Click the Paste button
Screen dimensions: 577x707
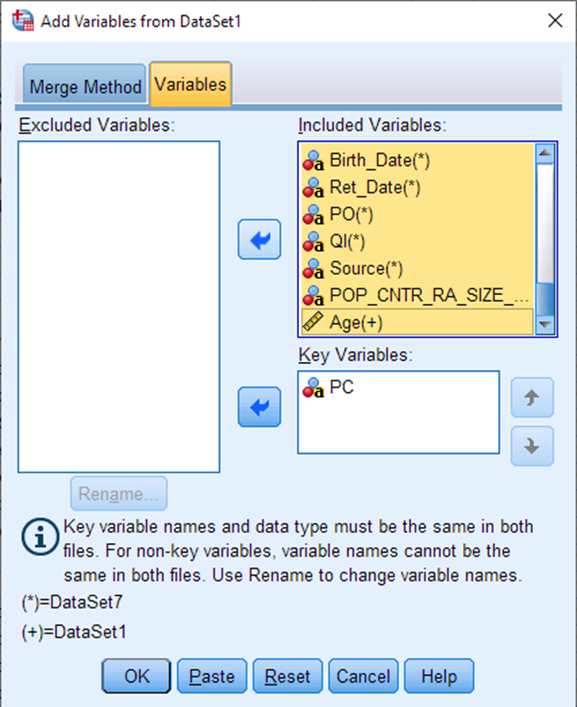pos(212,676)
